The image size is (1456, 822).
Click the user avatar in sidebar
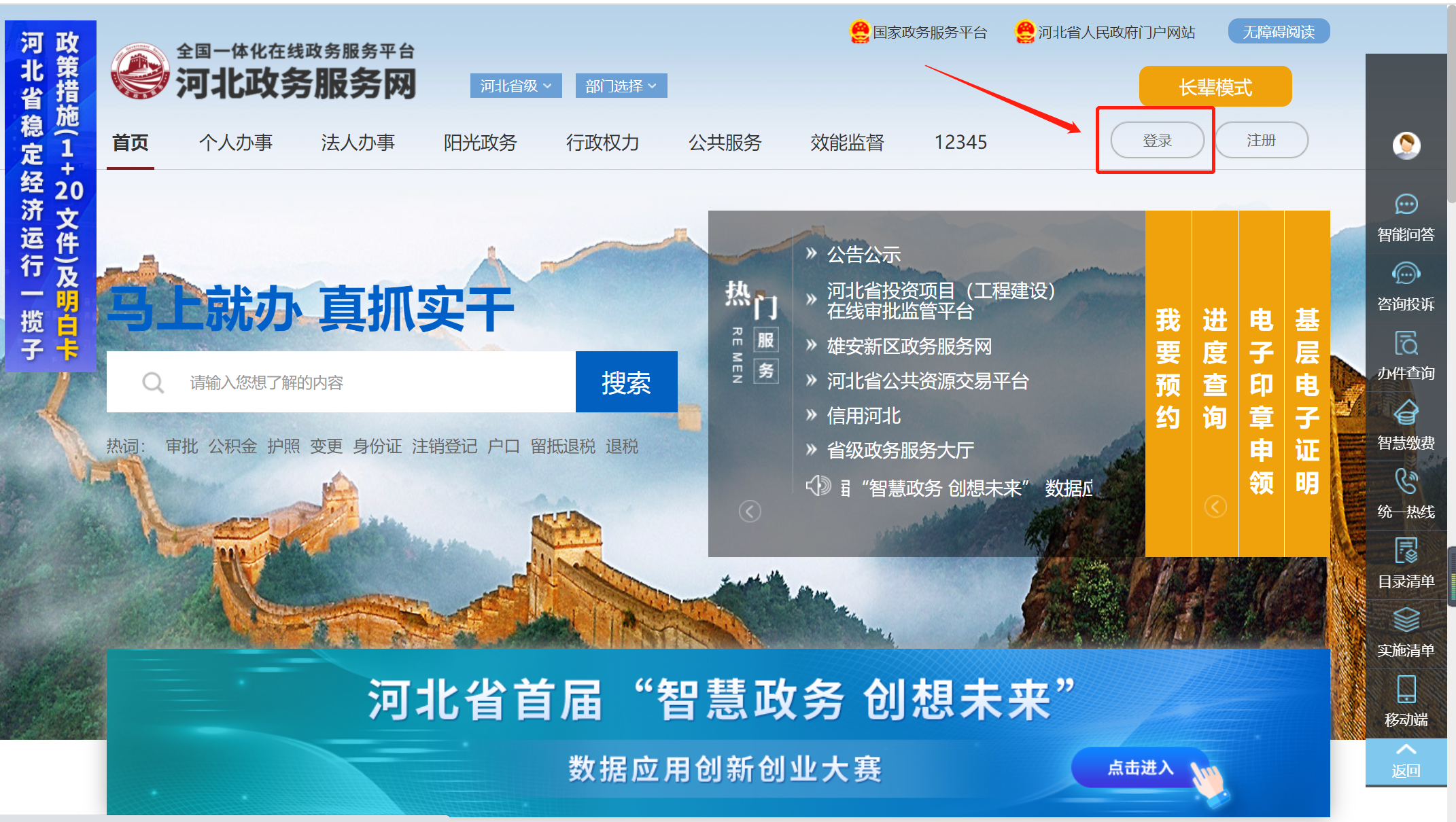click(x=1406, y=145)
